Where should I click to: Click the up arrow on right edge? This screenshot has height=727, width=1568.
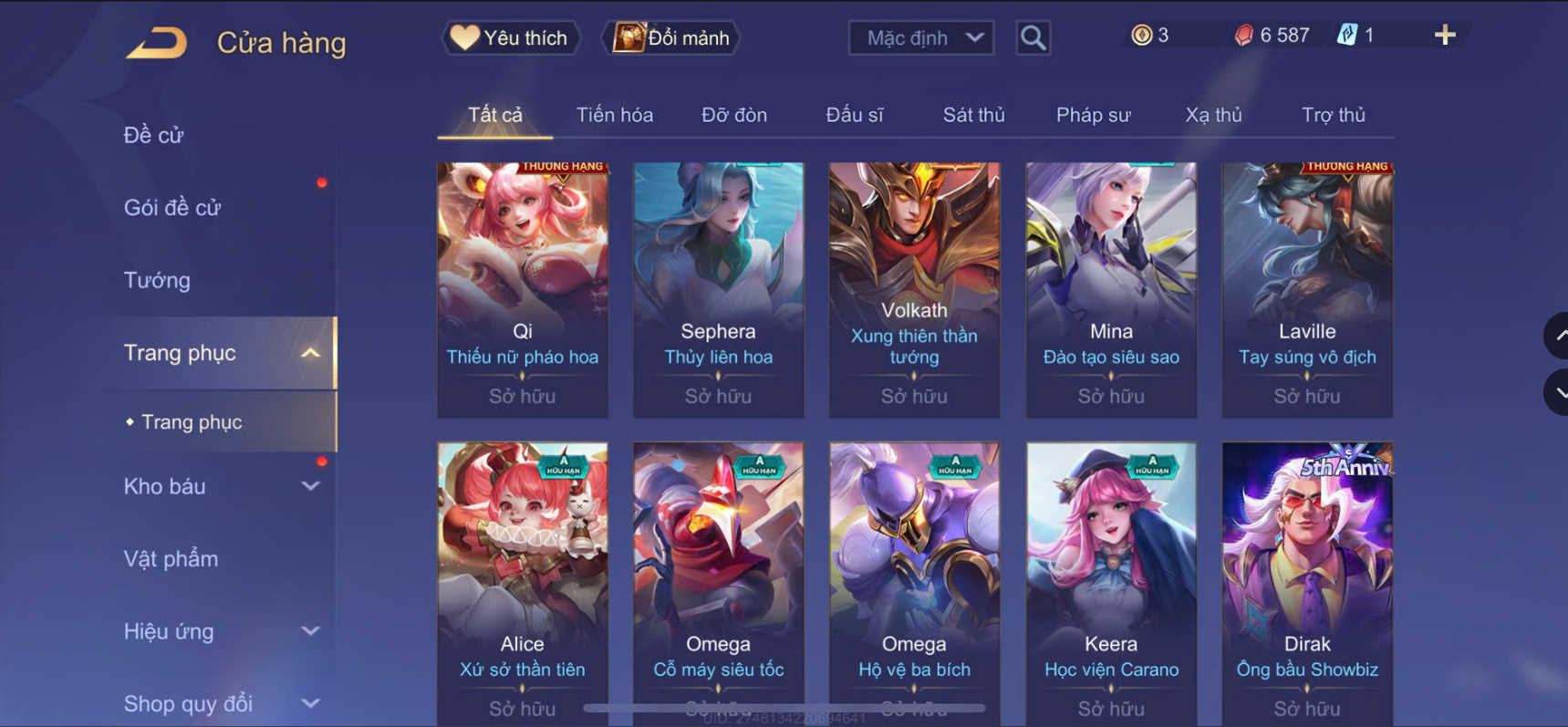(1558, 336)
